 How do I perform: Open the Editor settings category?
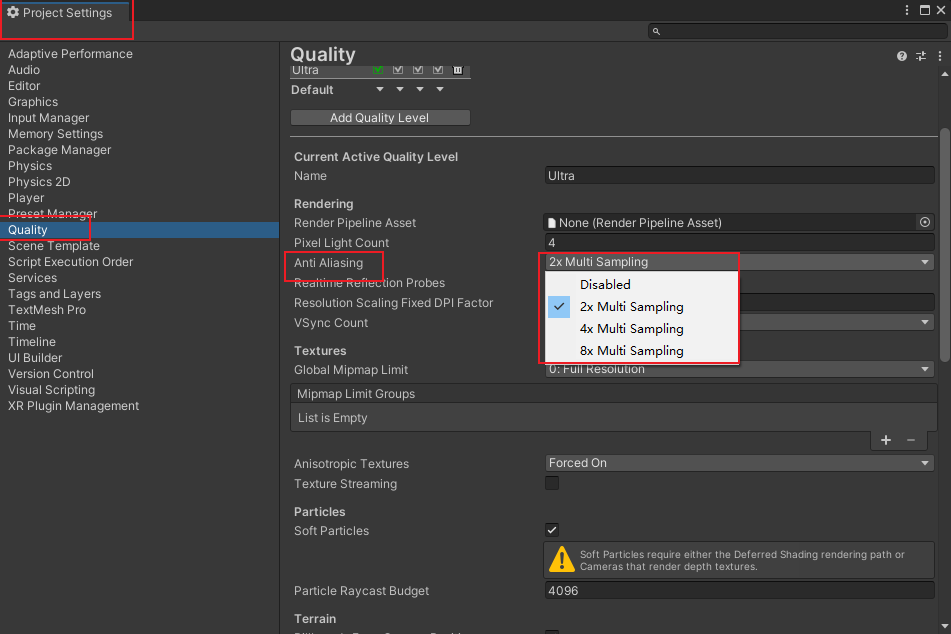[x=24, y=86]
